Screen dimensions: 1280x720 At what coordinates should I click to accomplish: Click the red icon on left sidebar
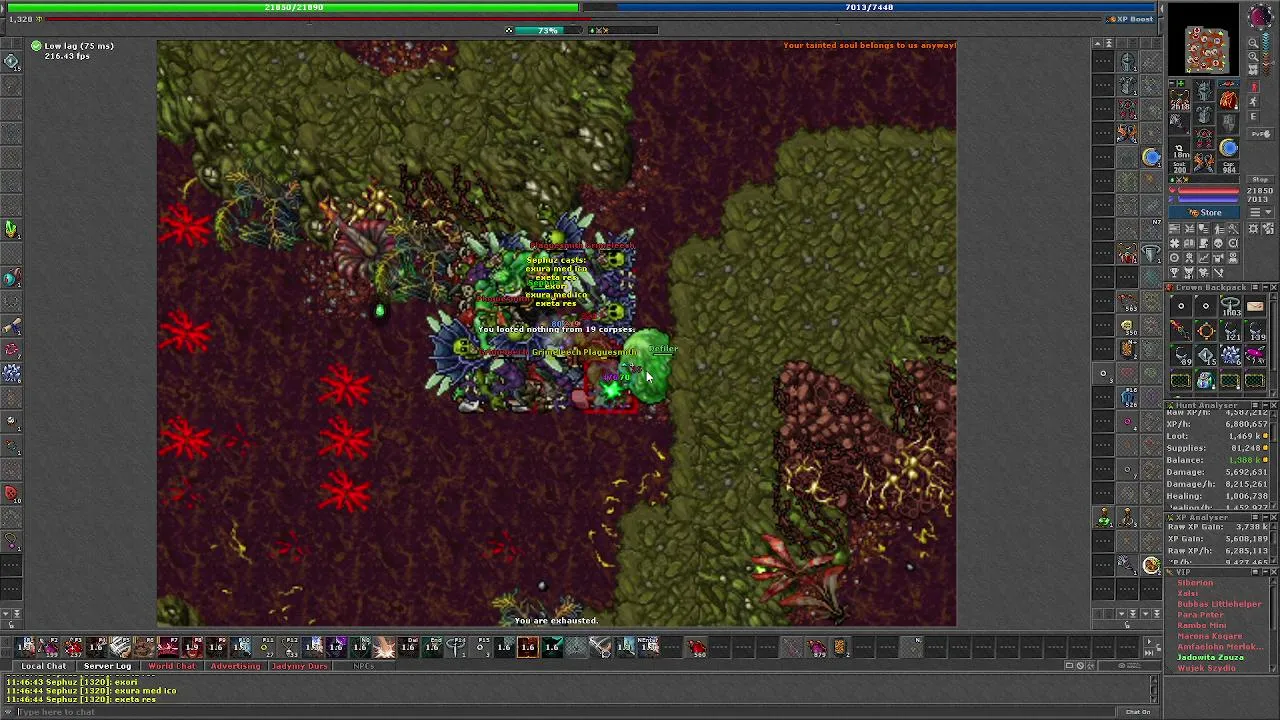(x=11, y=493)
